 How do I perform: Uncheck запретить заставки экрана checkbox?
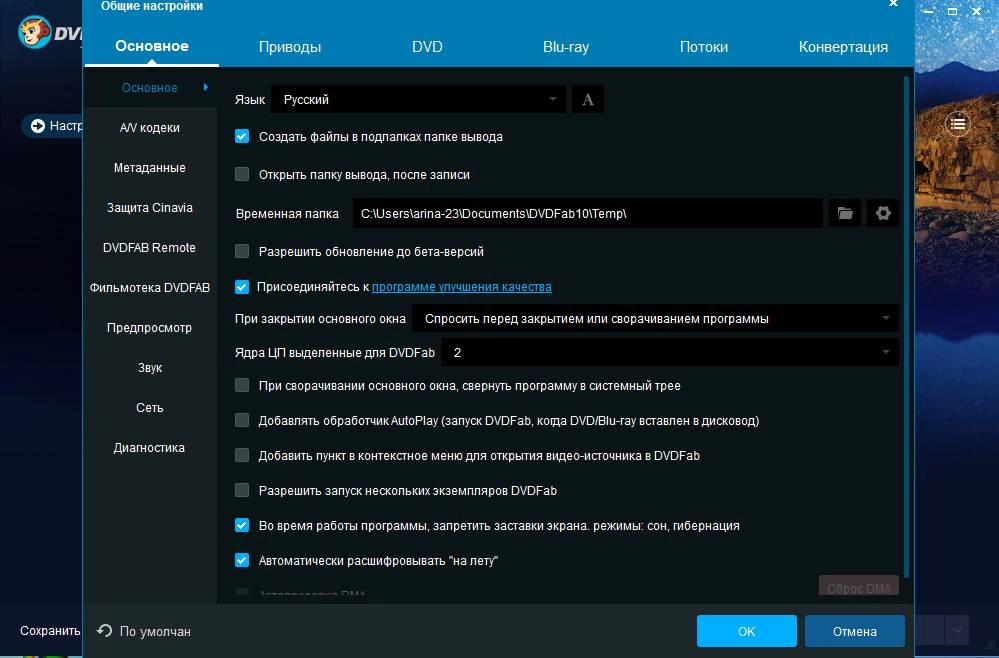point(241,526)
